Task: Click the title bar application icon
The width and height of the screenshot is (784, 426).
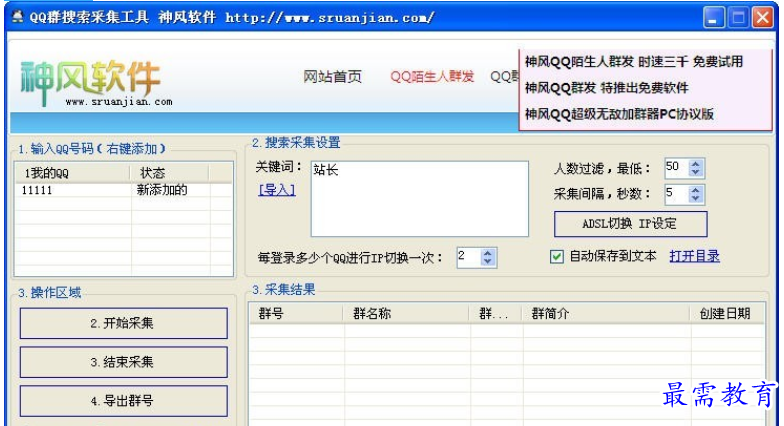Action: (18, 17)
